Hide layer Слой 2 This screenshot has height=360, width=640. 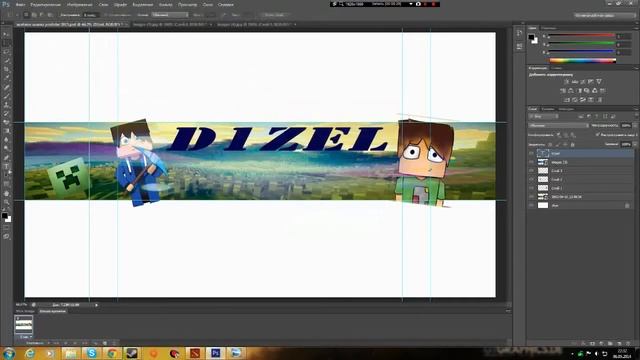click(531, 179)
